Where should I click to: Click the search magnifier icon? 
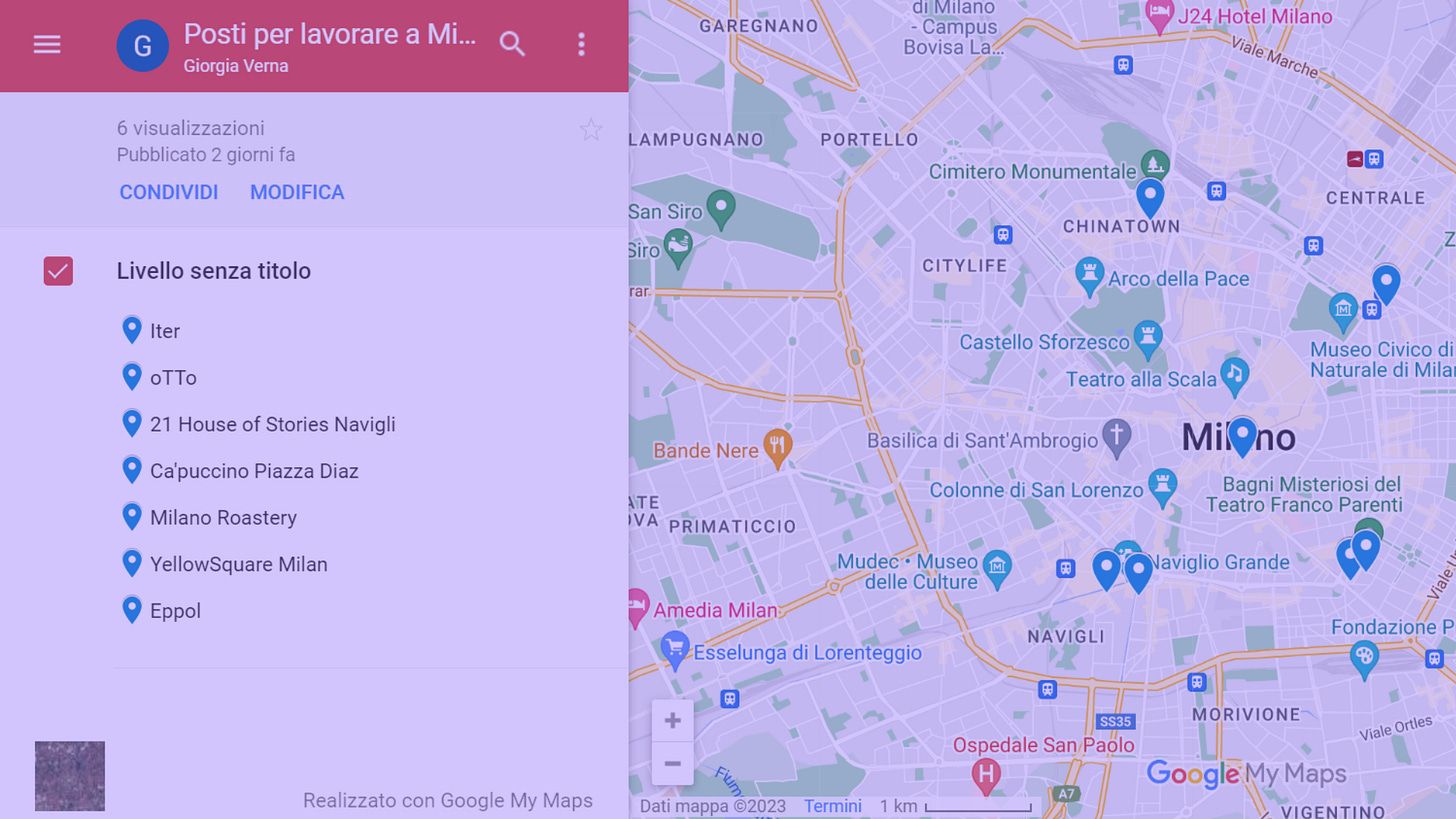click(x=512, y=44)
